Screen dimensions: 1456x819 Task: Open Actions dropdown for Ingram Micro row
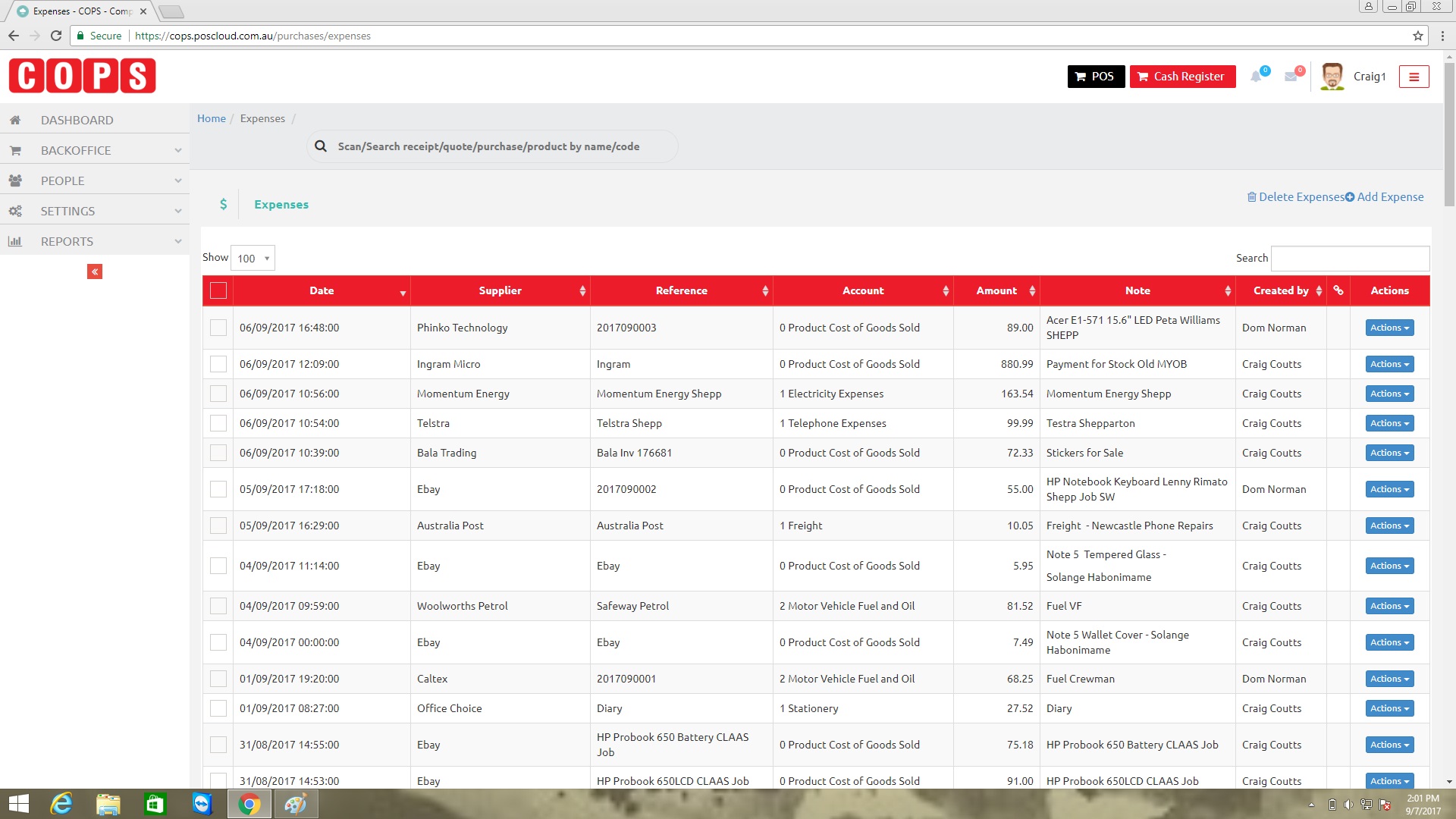click(x=1389, y=364)
